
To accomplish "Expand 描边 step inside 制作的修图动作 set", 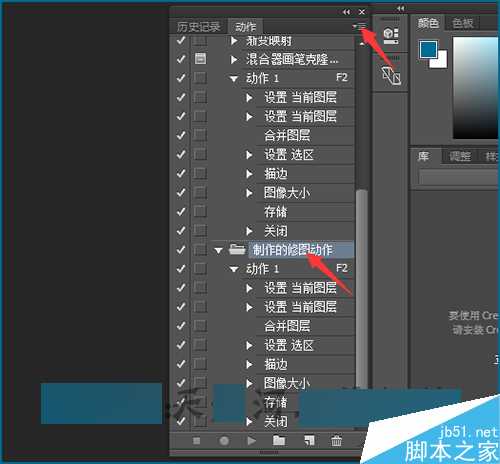I will click(249, 364).
